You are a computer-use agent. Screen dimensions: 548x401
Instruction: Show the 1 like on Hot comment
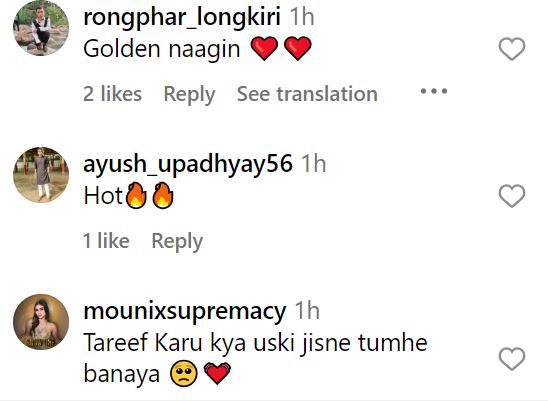pos(106,241)
